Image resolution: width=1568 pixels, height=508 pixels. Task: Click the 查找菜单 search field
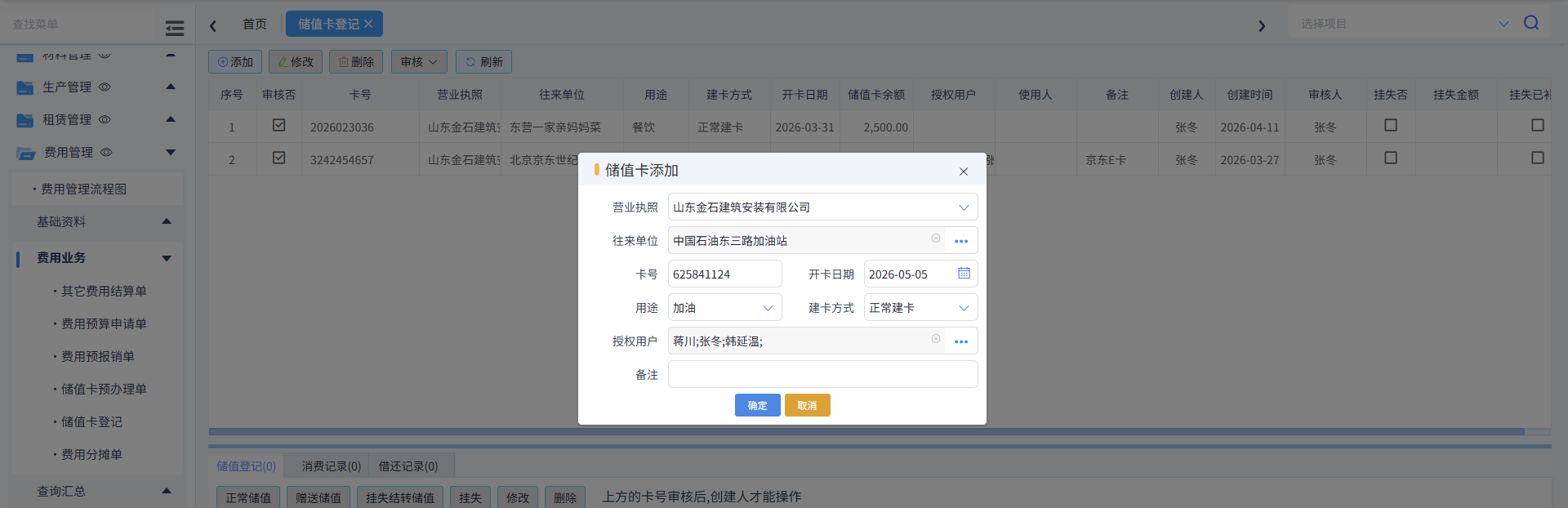pos(78,25)
